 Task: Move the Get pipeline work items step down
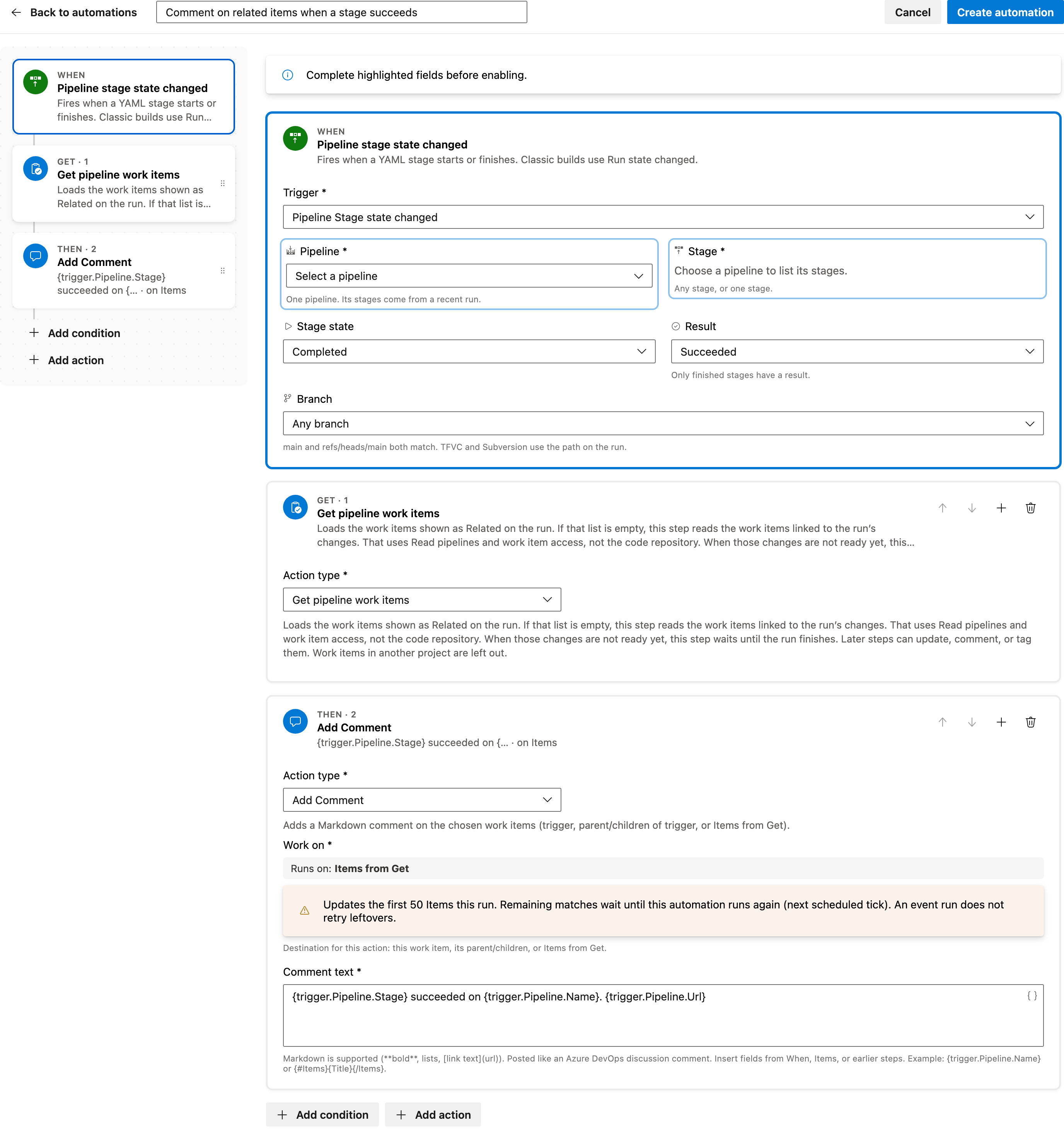(971, 508)
